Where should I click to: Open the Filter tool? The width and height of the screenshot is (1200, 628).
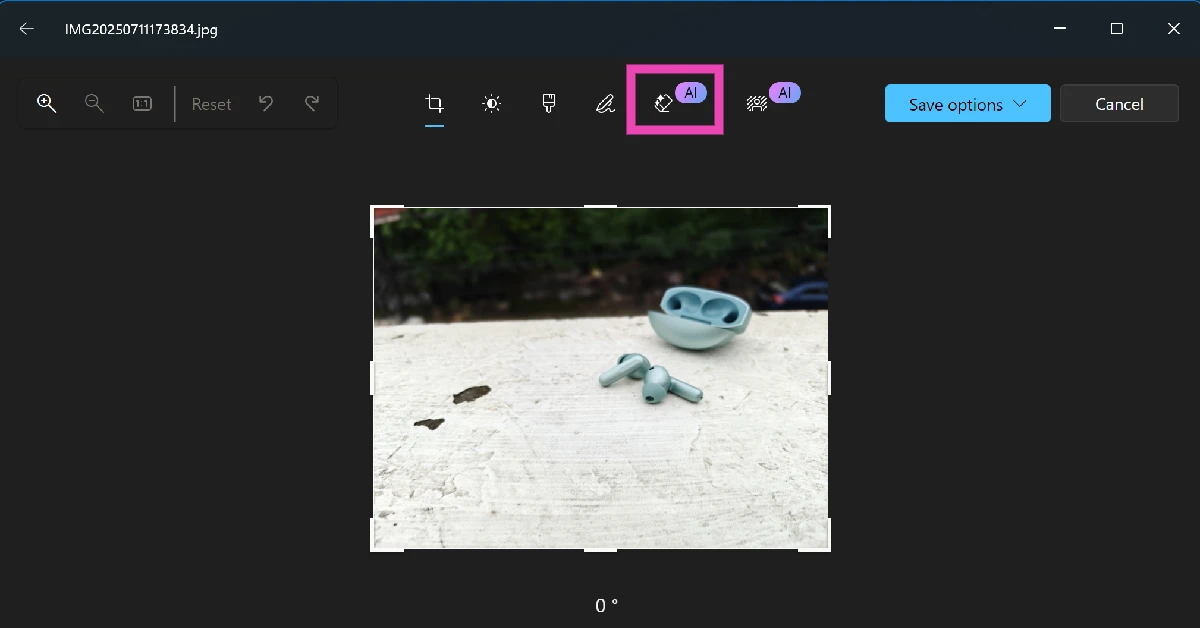548,104
